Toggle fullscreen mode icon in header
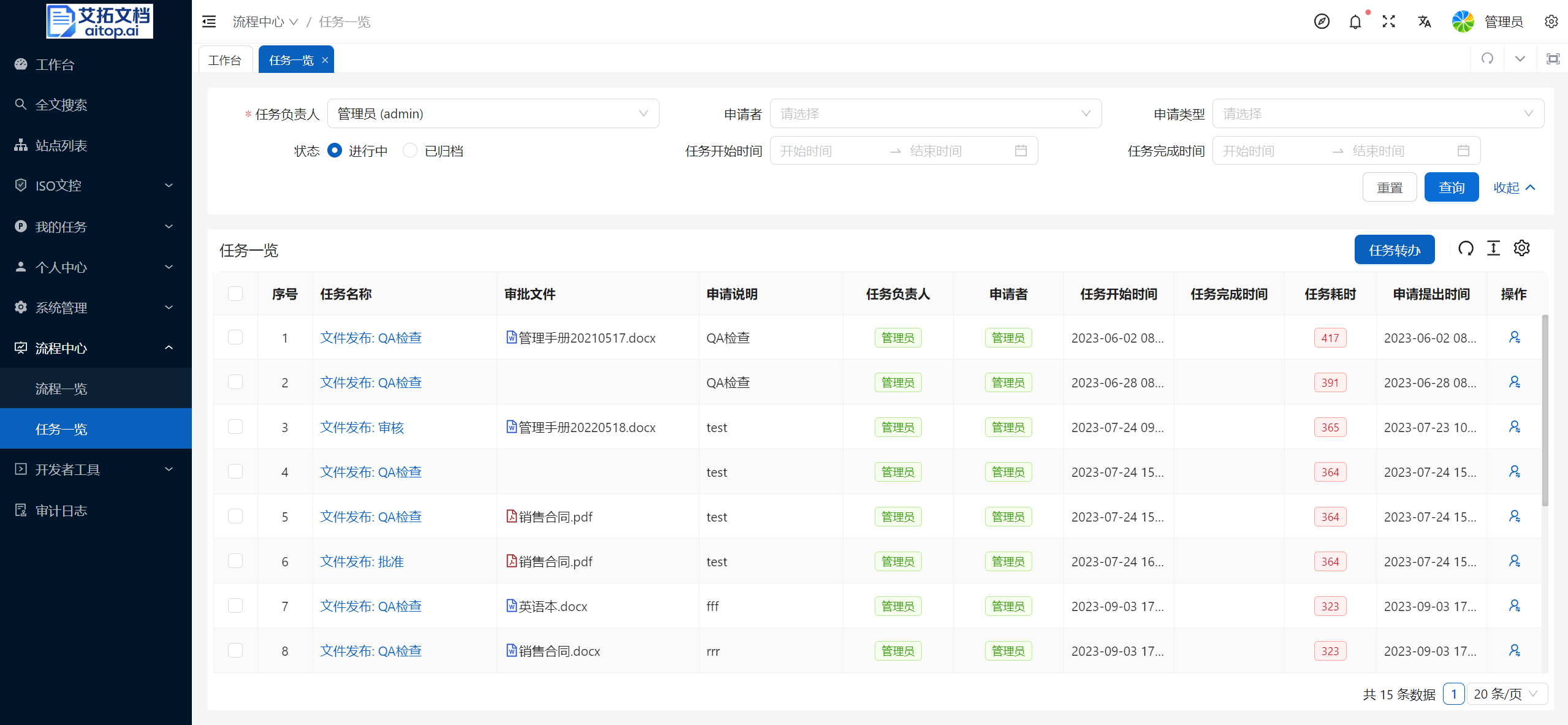Image resolution: width=1568 pixels, height=725 pixels. [x=1388, y=22]
